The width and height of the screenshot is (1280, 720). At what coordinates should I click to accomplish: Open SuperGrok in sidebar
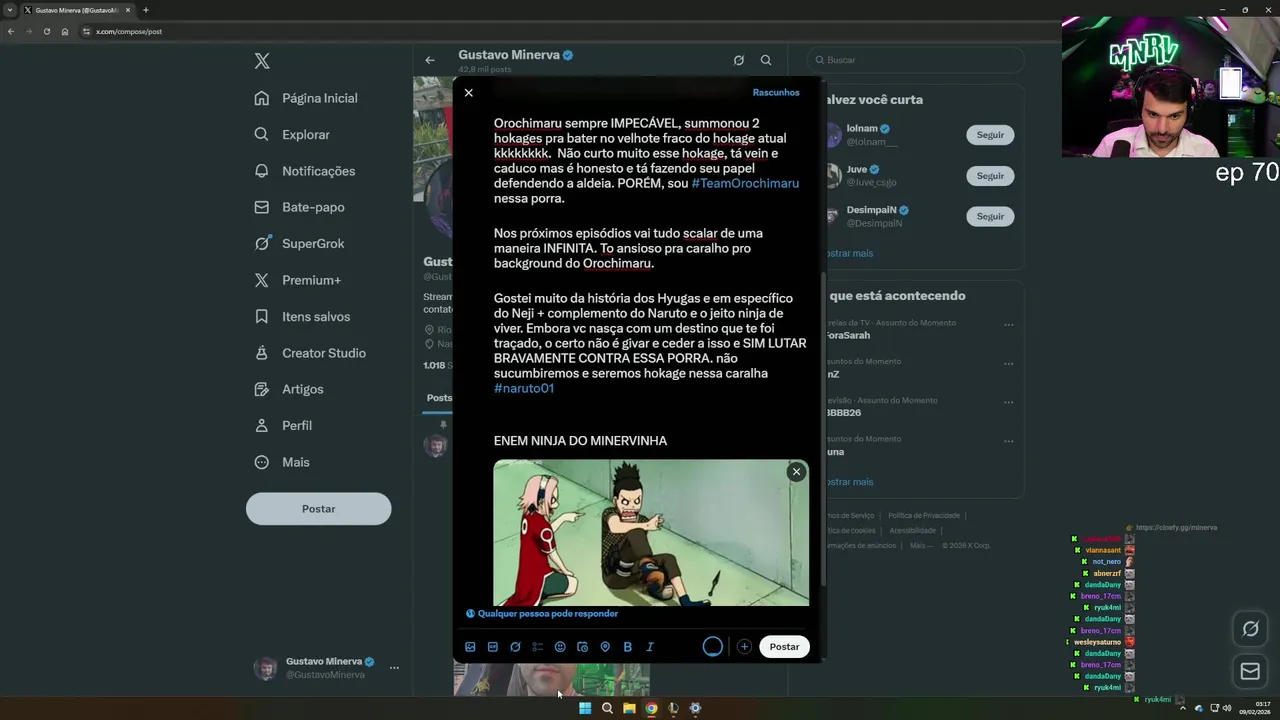[299, 243]
